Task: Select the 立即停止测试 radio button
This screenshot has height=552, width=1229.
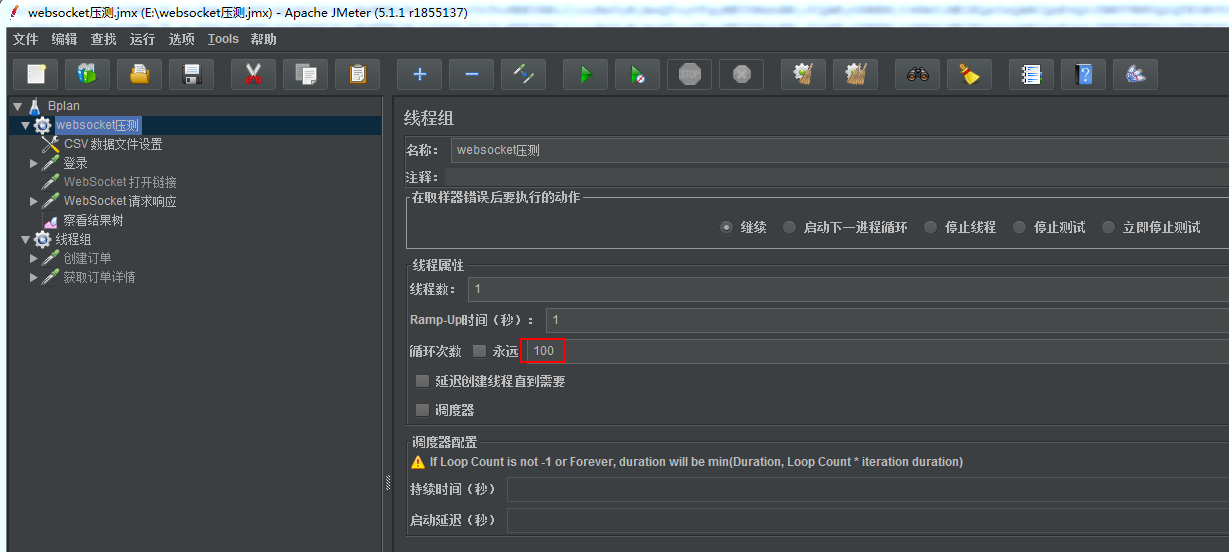Action: [x=1108, y=227]
